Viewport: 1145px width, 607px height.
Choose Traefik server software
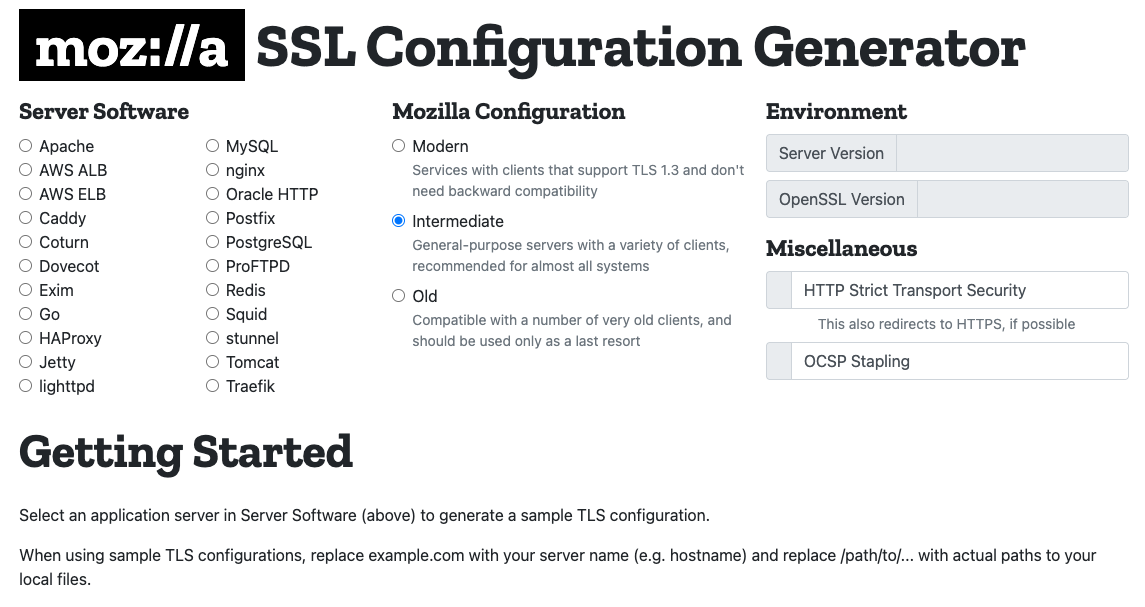click(x=213, y=386)
